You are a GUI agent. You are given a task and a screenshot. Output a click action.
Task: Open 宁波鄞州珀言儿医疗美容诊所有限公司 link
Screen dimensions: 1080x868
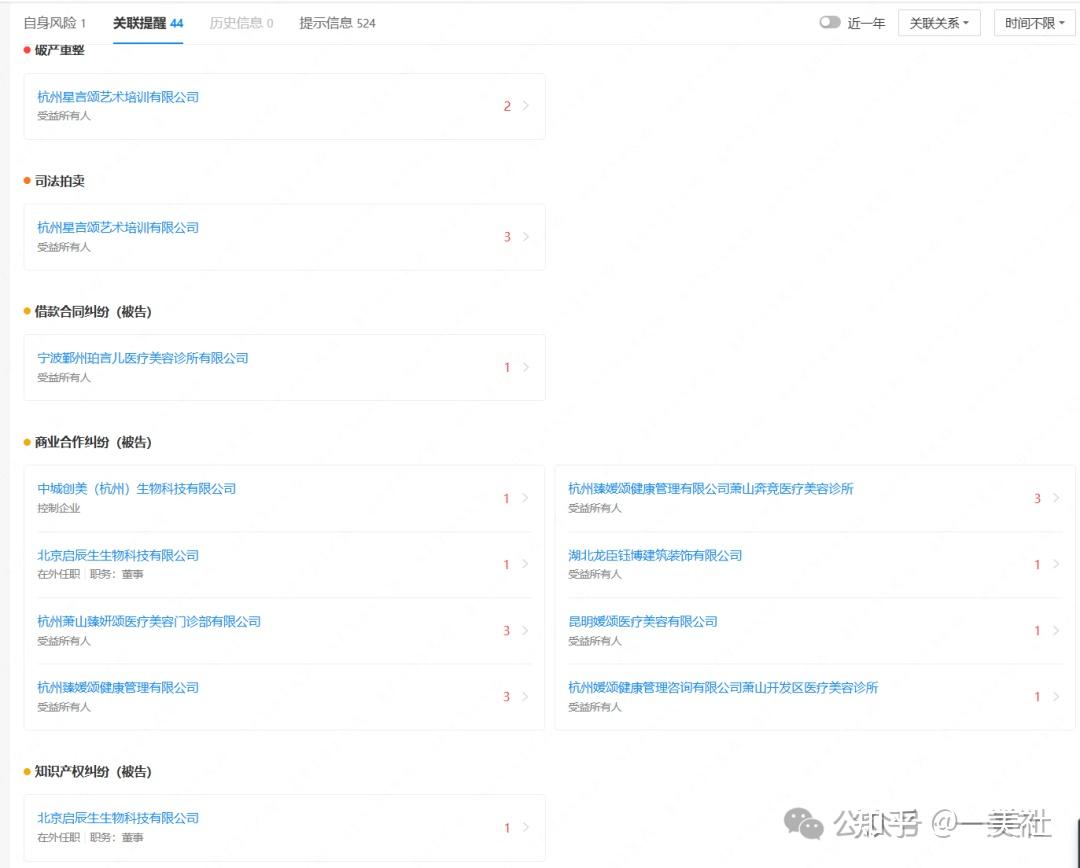143,358
